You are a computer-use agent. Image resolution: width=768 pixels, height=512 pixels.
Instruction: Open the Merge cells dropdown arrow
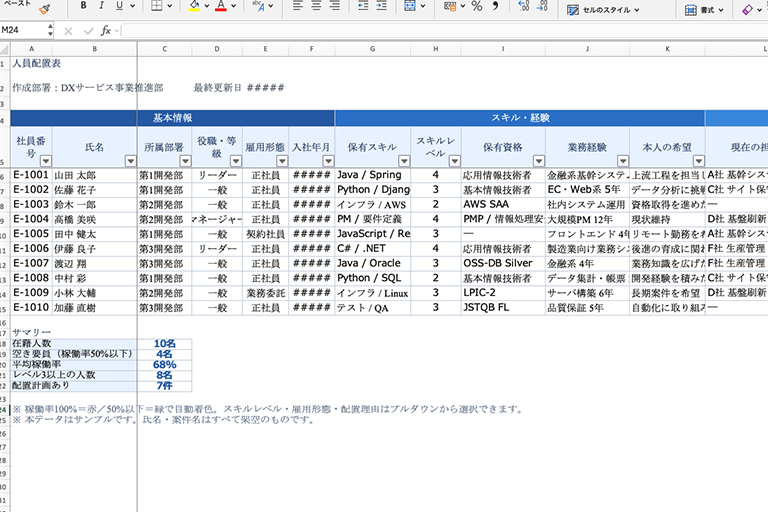click(423, 6)
